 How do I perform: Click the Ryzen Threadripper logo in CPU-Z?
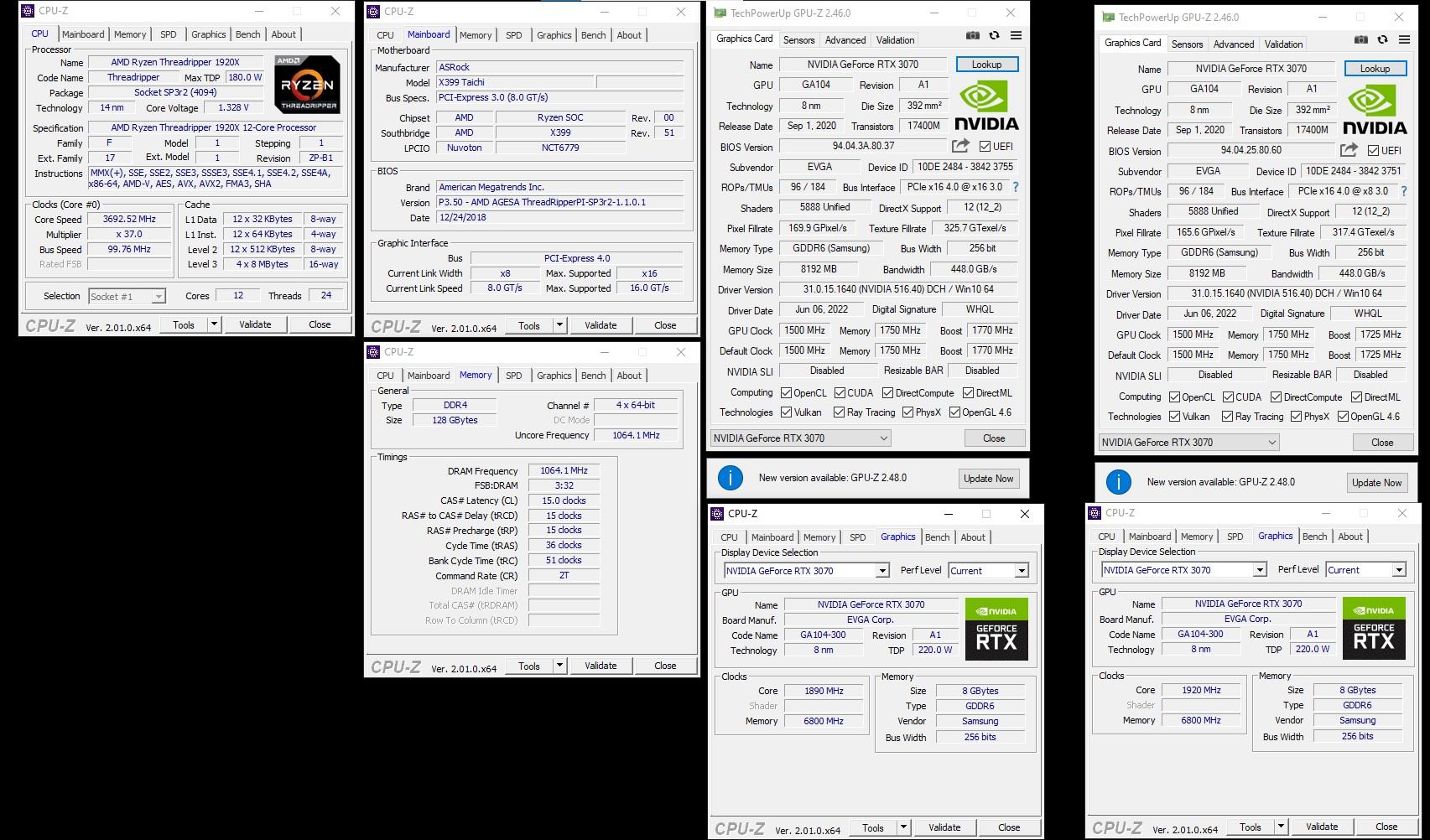pos(307,84)
